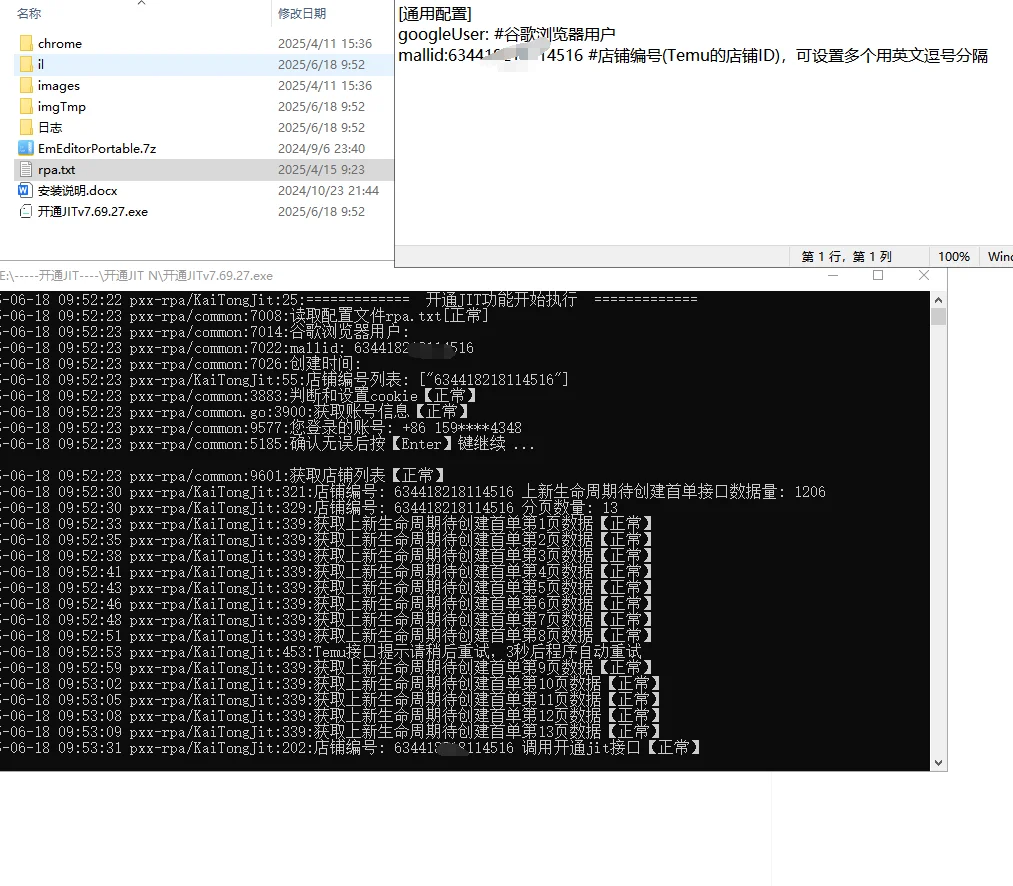Click the 读取配置文件rpa.txt[正常] console line
Image resolution: width=1013 pixels, height=886 pixels.
coord(244,316)
